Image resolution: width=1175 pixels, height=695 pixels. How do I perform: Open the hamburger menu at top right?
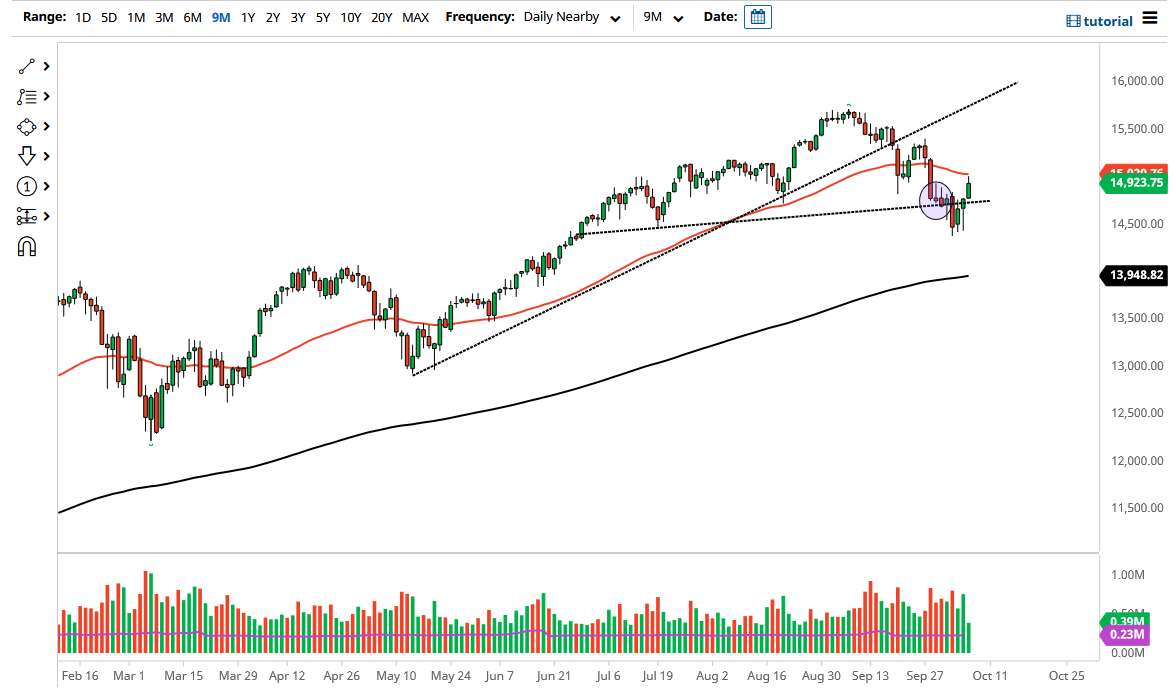coord(1152,16)
